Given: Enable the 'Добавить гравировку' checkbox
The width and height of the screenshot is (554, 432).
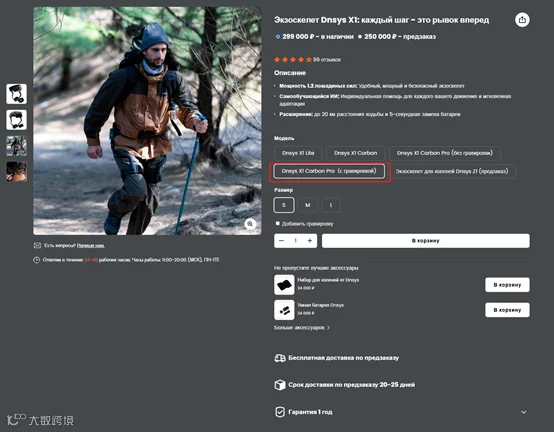Looking at the screenshot, I should tap(278, 223).
